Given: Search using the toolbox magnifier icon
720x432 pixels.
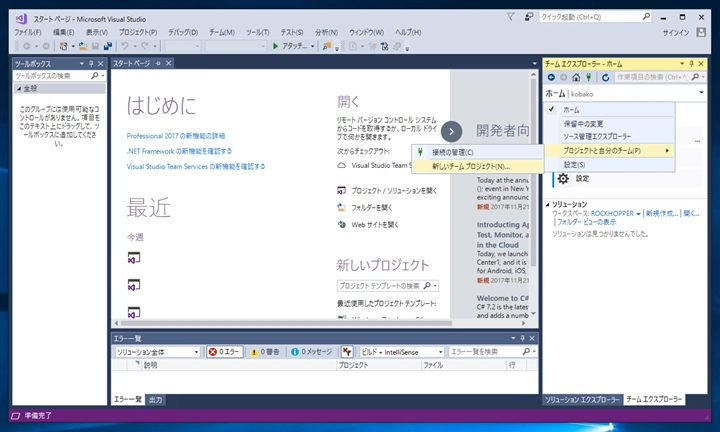Looking at the screenshot, I should [95, 75].
